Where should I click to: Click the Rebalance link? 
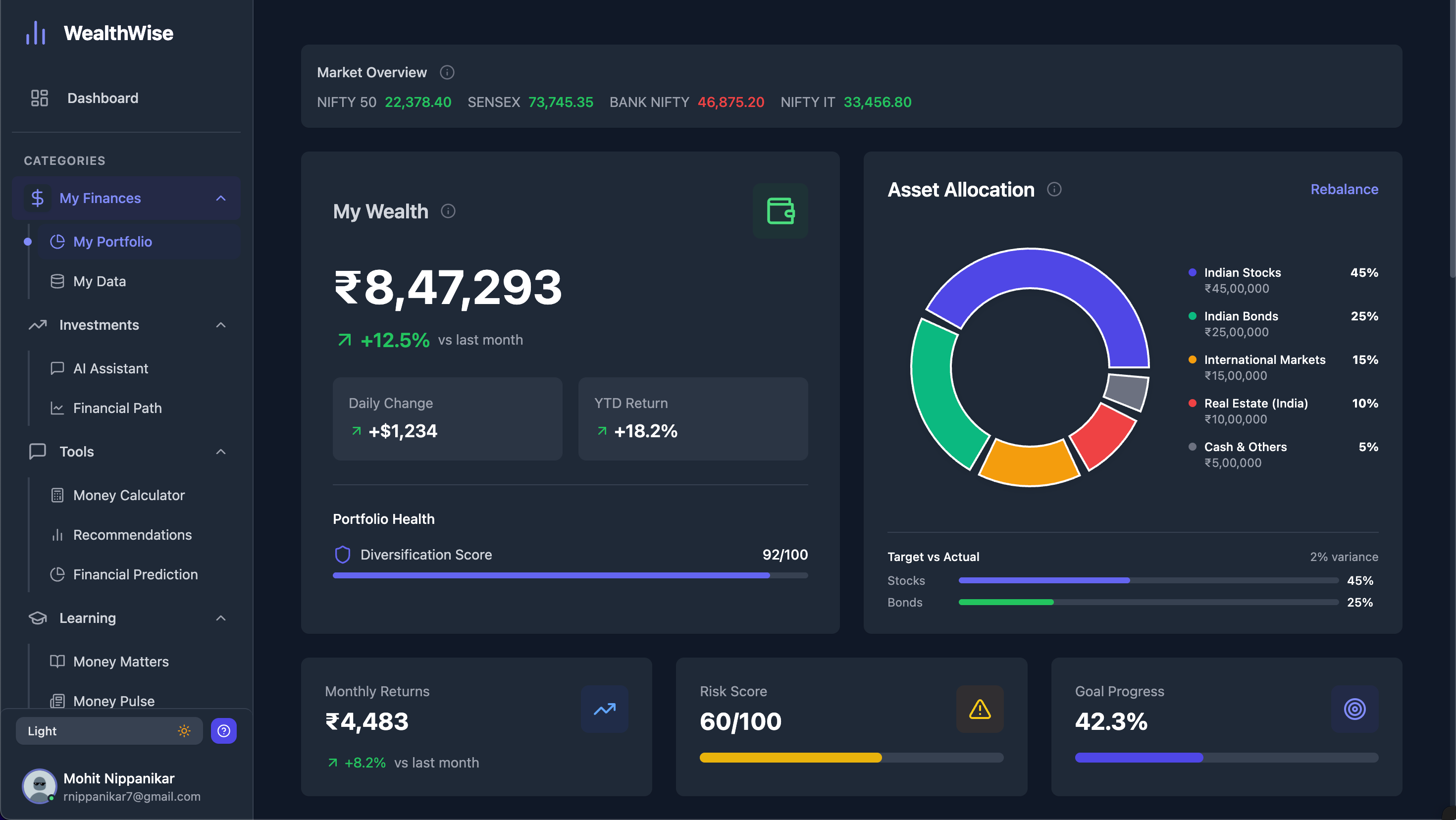click(x=1344, y=189)
